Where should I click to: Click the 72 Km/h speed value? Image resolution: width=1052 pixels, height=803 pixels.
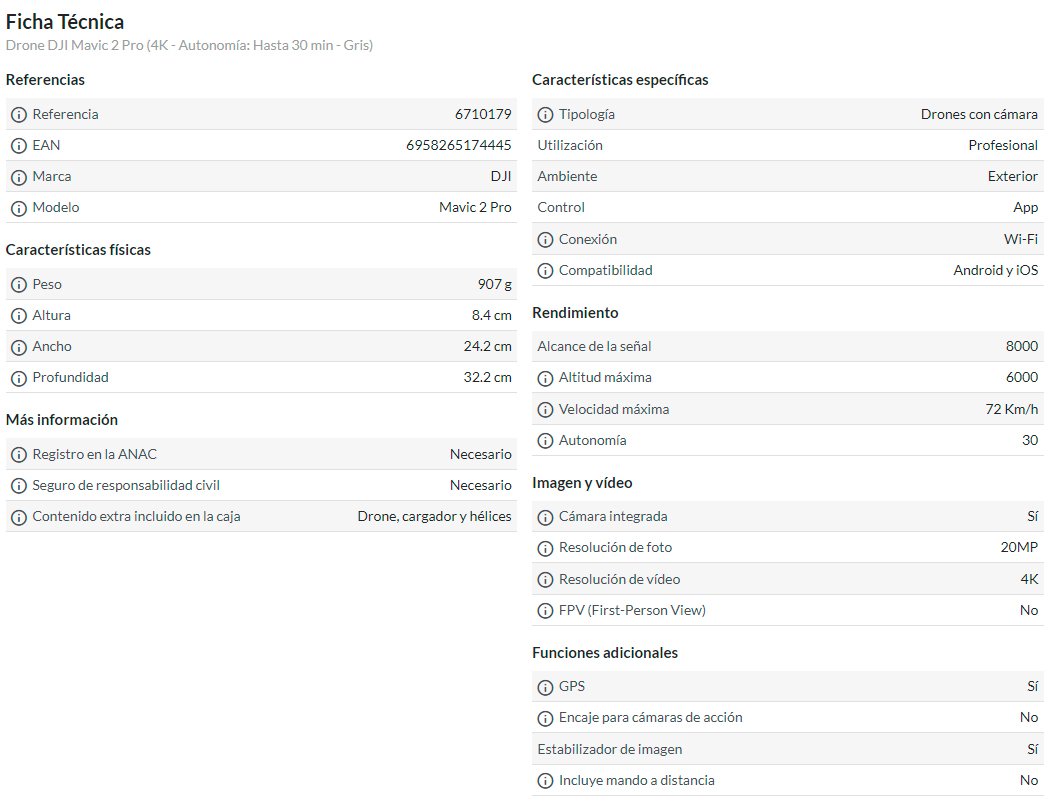[1012, 409]
